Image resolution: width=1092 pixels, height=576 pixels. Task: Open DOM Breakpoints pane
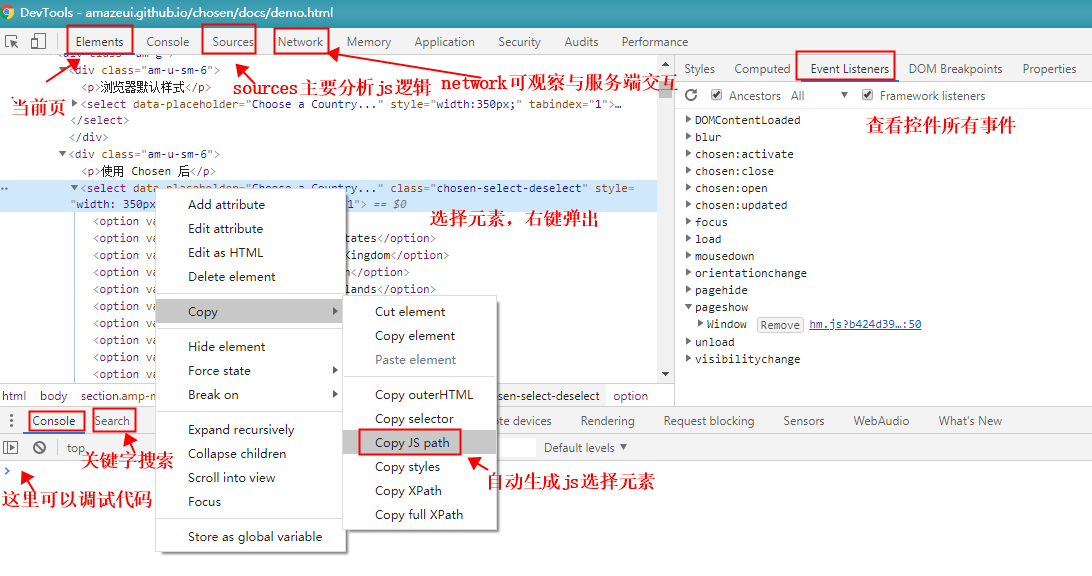click(955, 69)
